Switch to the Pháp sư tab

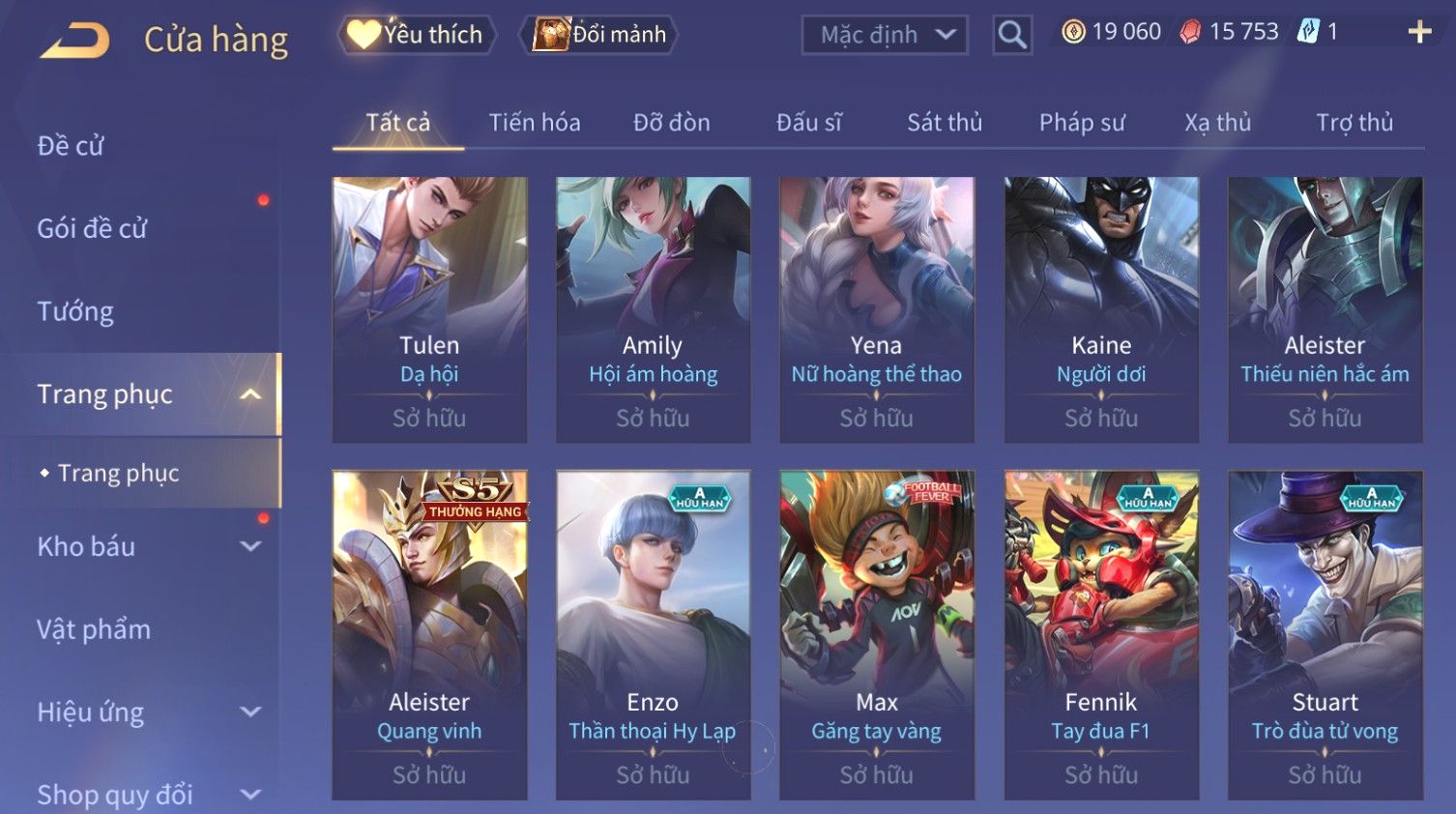pos(1082,123)
